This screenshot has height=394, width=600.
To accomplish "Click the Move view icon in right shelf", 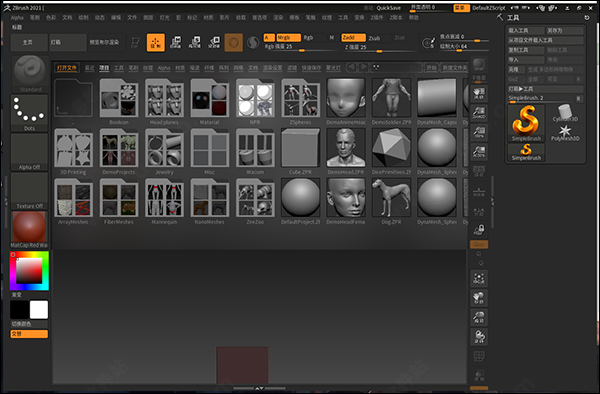I will coord(479,298).
